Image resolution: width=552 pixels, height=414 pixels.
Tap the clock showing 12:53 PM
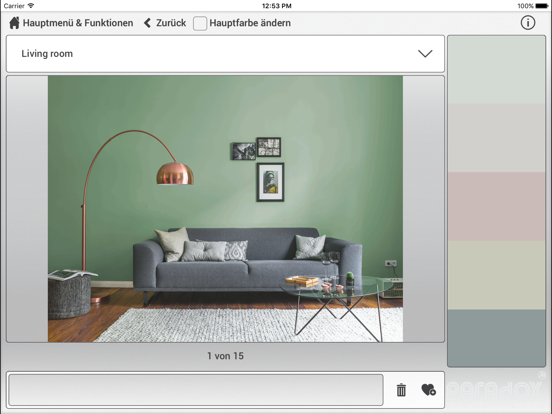pos(277,6)
